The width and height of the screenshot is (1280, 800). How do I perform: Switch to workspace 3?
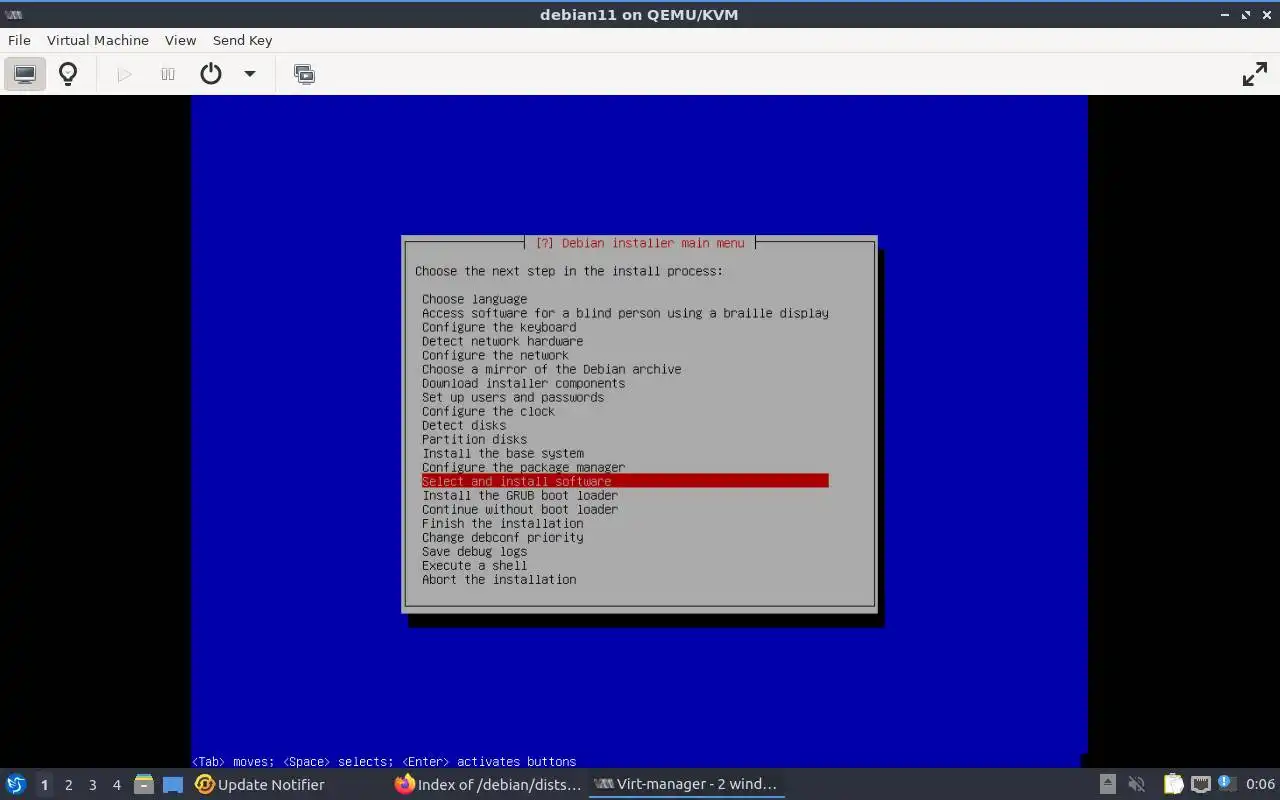tap(92, 785)
